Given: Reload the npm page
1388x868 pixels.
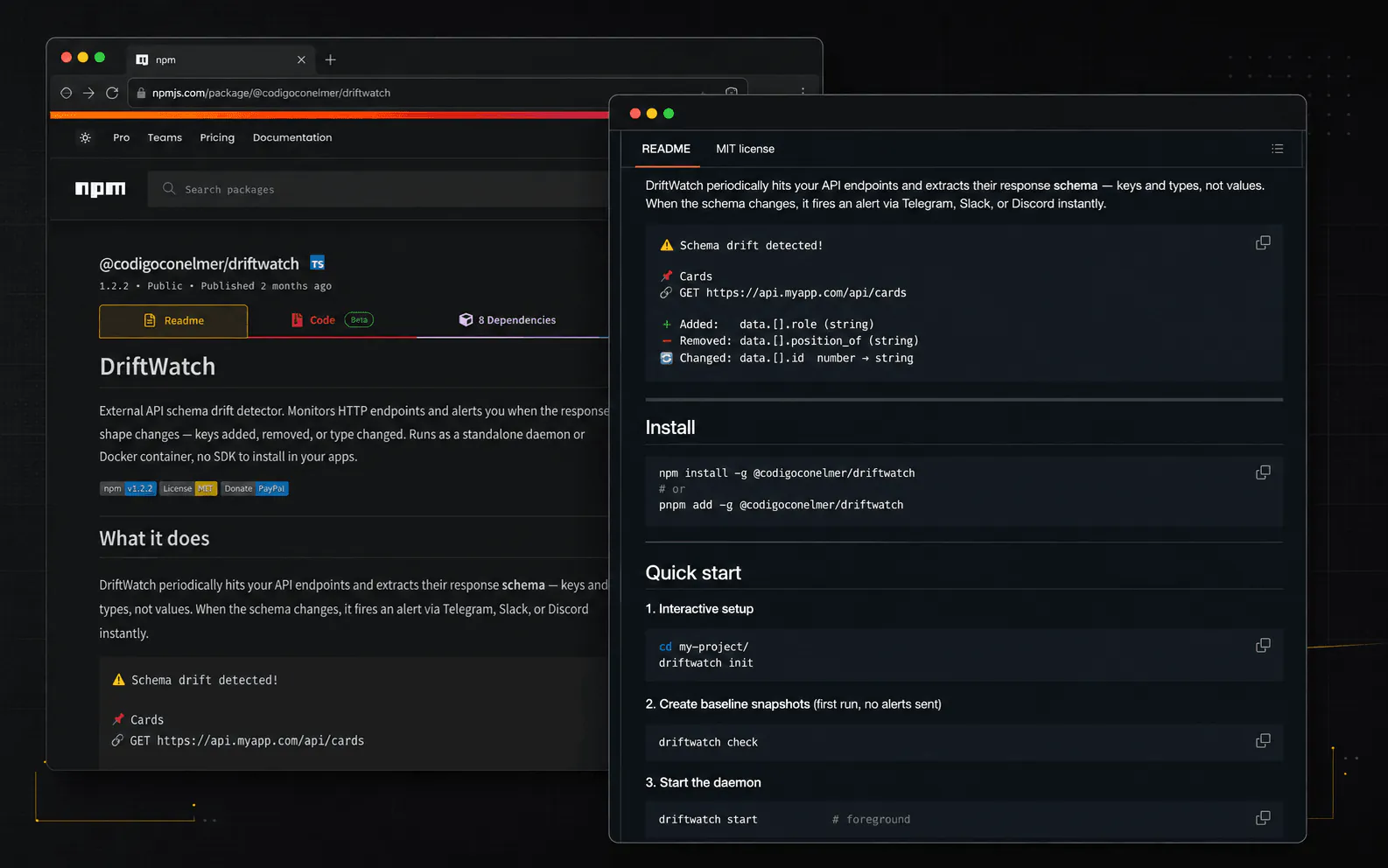Looking at the screenshot, I should point(112,93).
